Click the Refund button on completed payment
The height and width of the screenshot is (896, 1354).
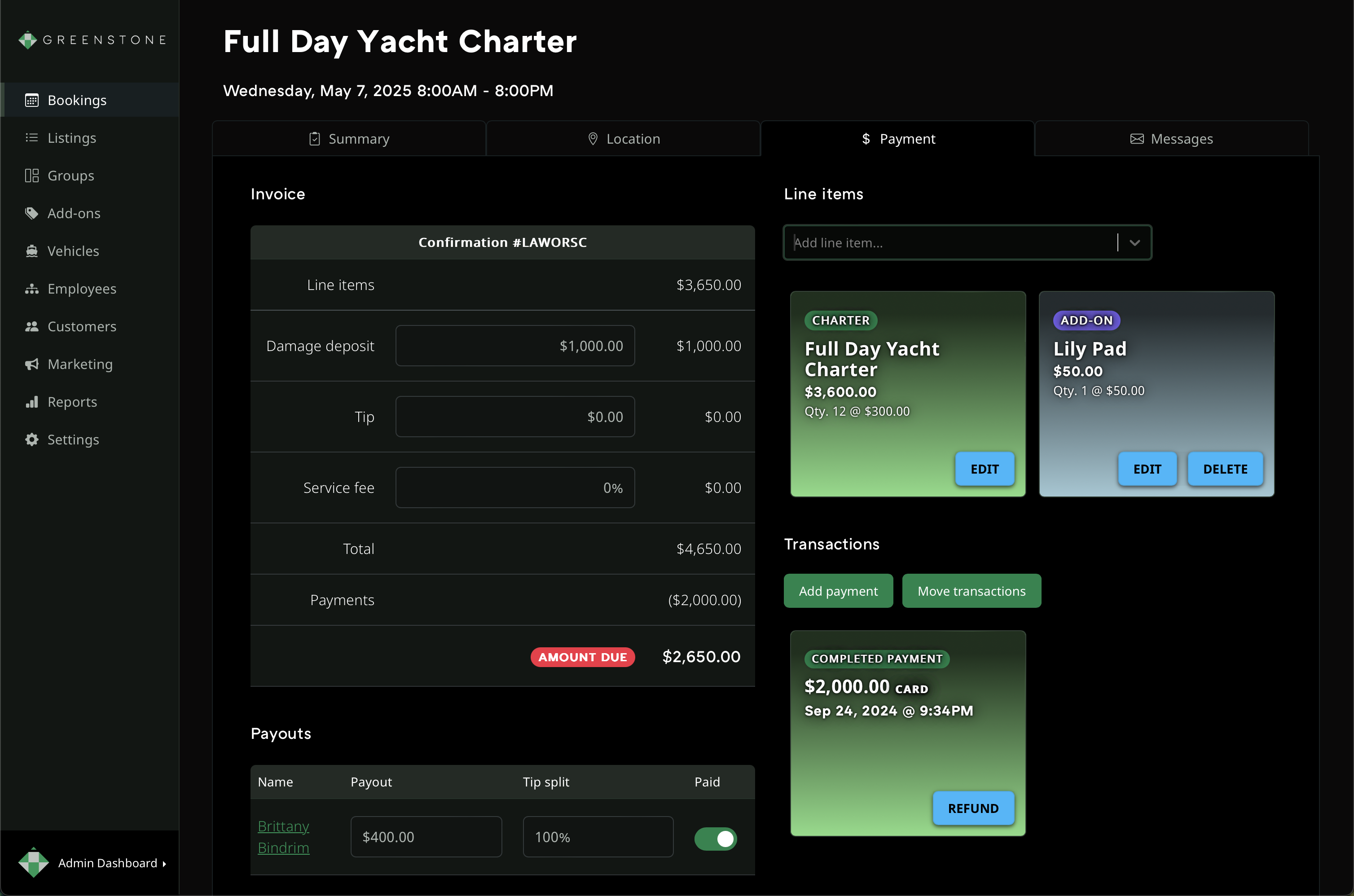tap(973, 808)
